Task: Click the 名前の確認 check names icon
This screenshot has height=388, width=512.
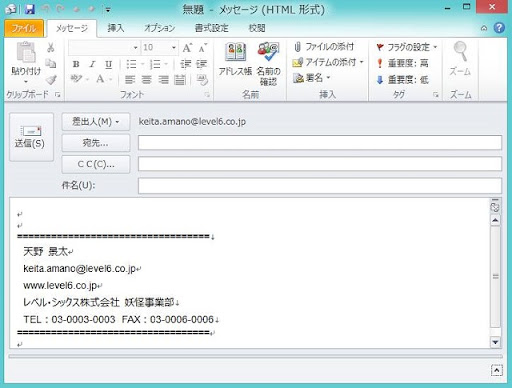Action: coord(268,63)
